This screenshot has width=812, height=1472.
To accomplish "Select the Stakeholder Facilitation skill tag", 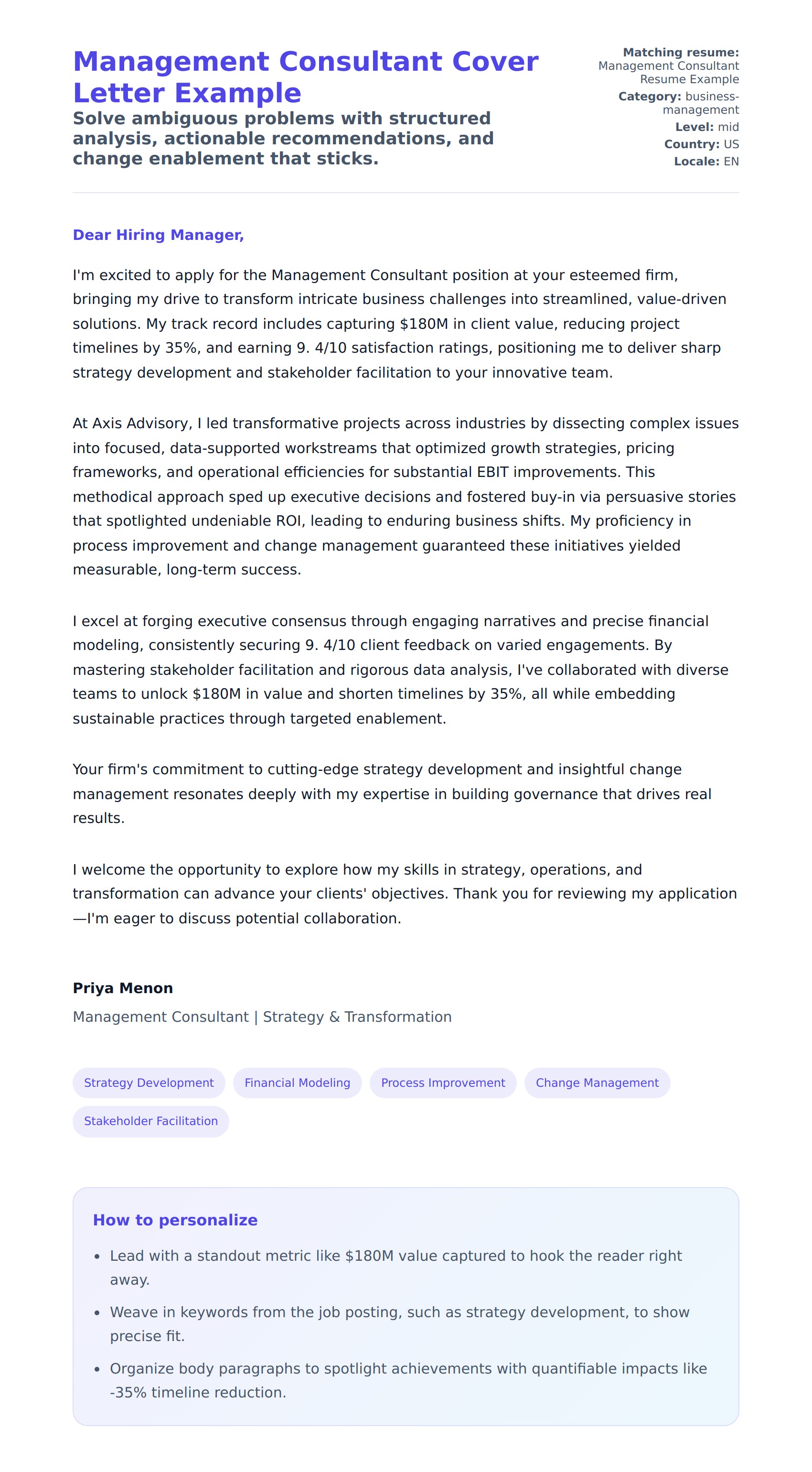I will pyautogui.click(x=151, y=1121).
